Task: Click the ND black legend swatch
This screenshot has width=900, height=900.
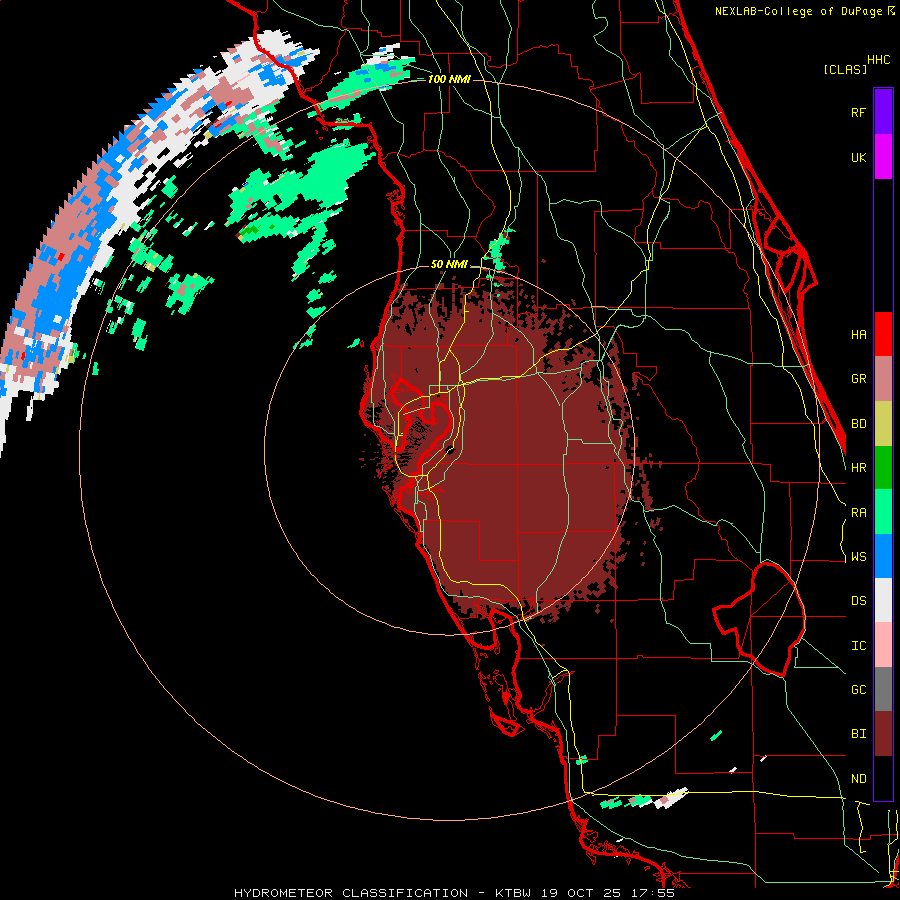Action: pyautogui.click(x=883, y=778)
